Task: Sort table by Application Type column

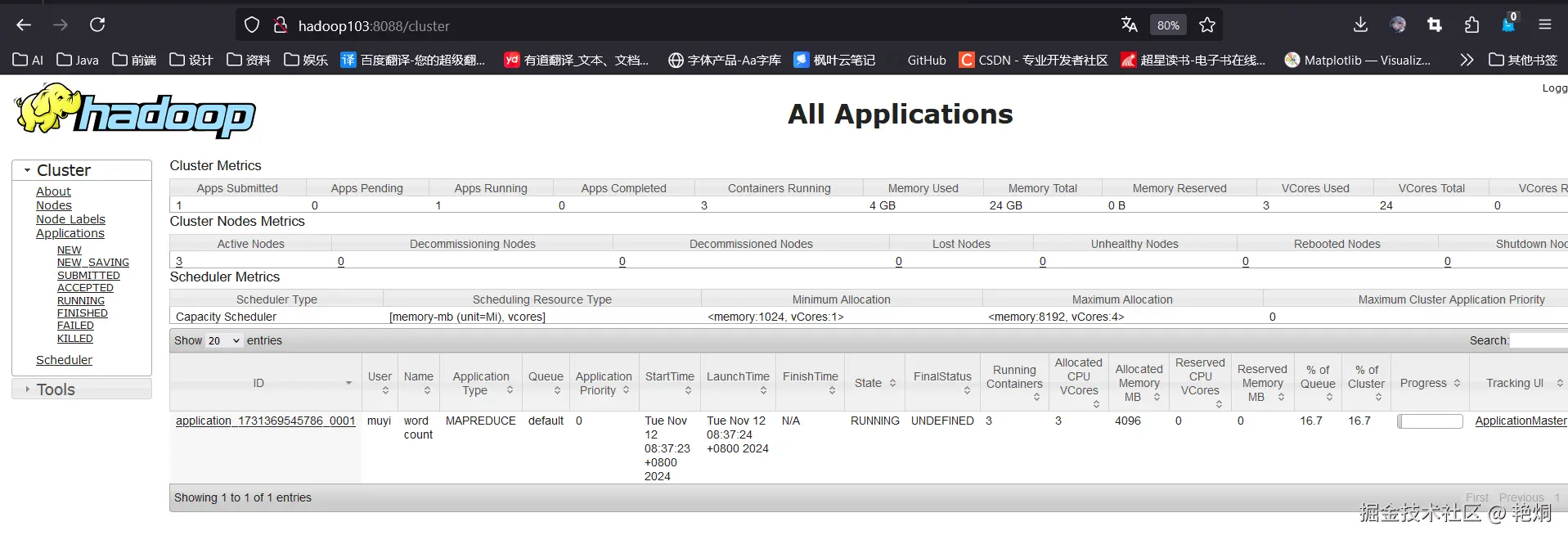Action: click(481, 383)
